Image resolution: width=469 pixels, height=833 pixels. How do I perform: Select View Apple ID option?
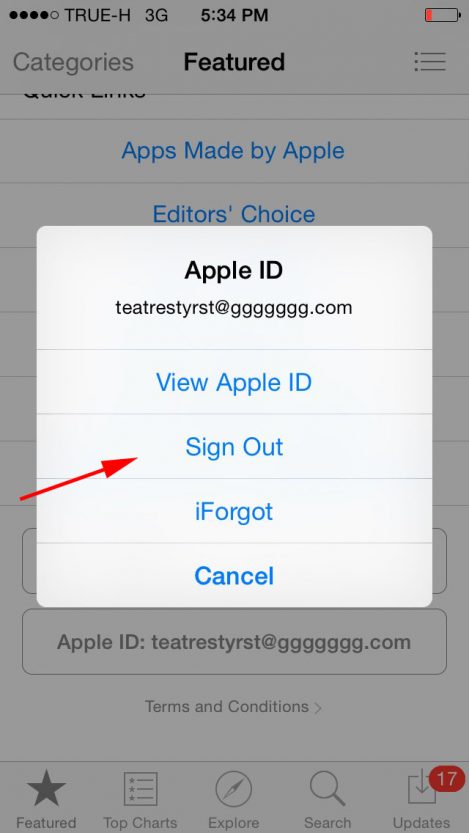234,382
